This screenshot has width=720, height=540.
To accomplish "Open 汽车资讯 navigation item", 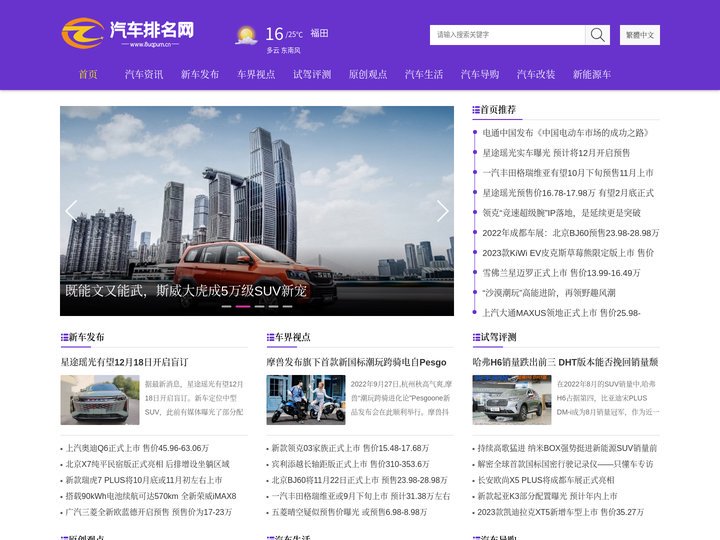I will [x=144, y=74].
